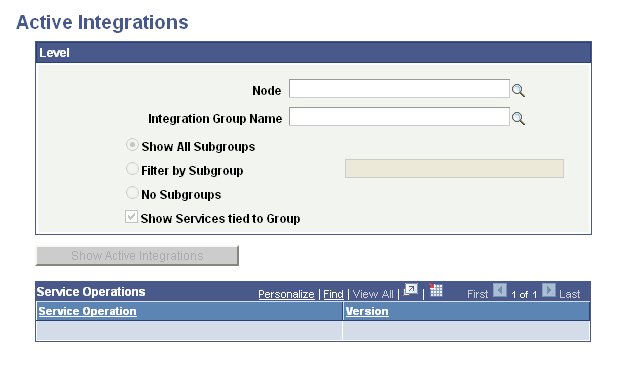The height and width of the screenshot is (367, 620).
Task: Click the Active Integrations page title
Action: pyautogui.click(x=102, y=22)
